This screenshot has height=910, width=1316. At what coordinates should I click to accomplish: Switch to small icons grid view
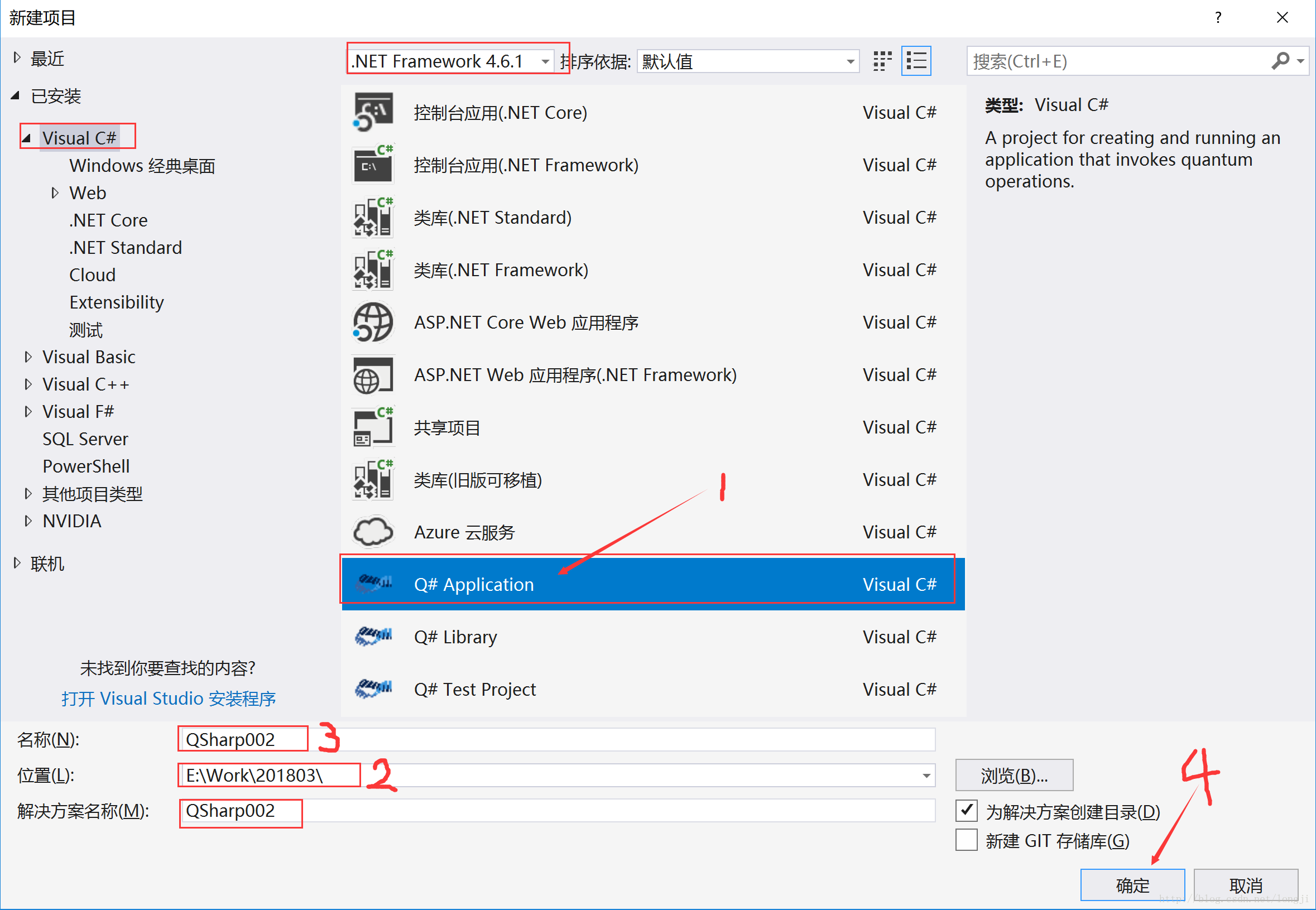883,61
